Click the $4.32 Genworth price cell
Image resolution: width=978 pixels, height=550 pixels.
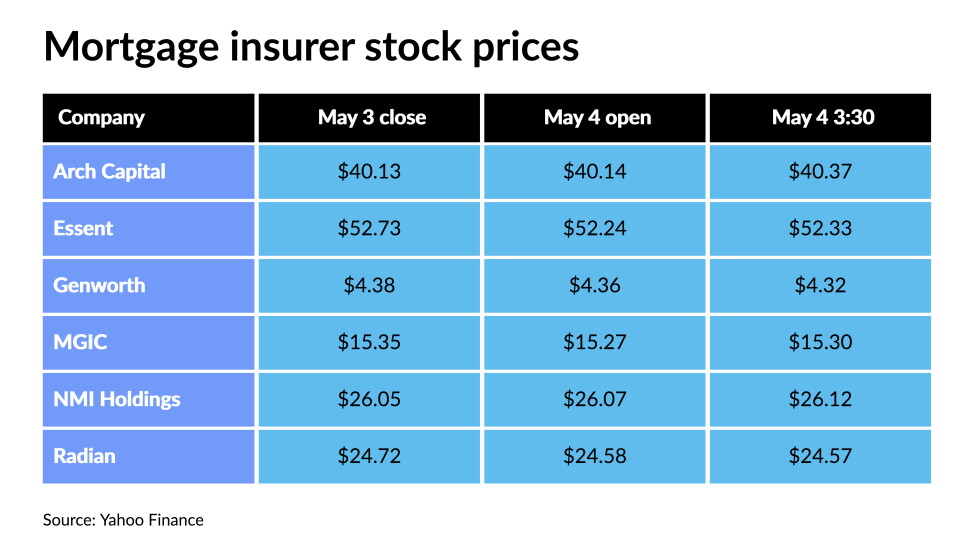[820, 286]
